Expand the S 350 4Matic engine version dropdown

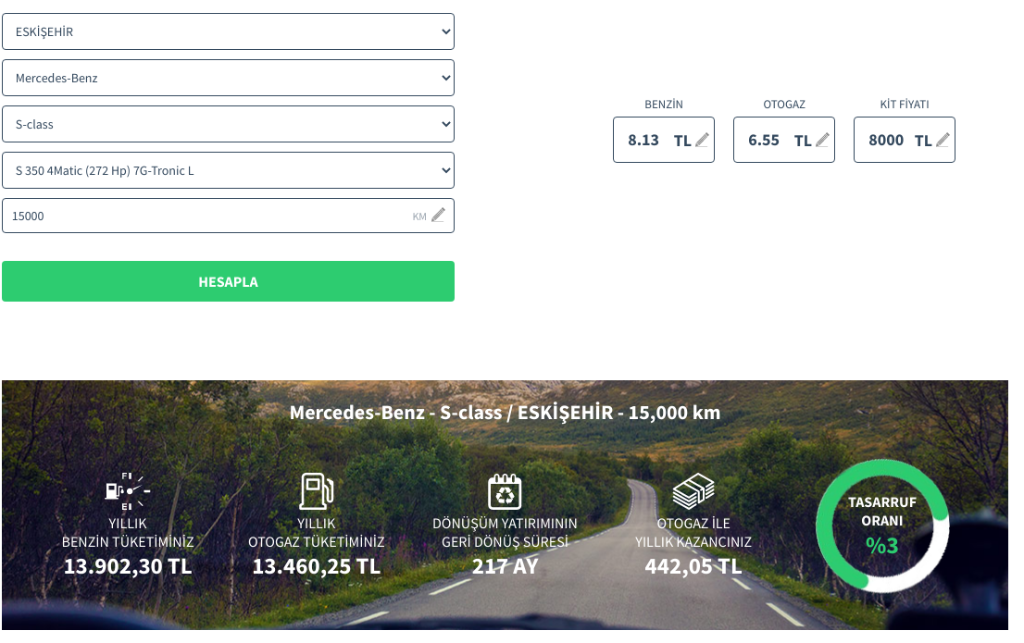coord(228,171)
